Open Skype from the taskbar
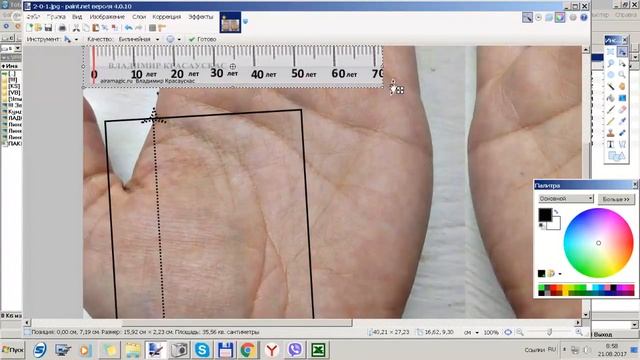Viewport: 640px width, 360px height. (x=202, y=350)
